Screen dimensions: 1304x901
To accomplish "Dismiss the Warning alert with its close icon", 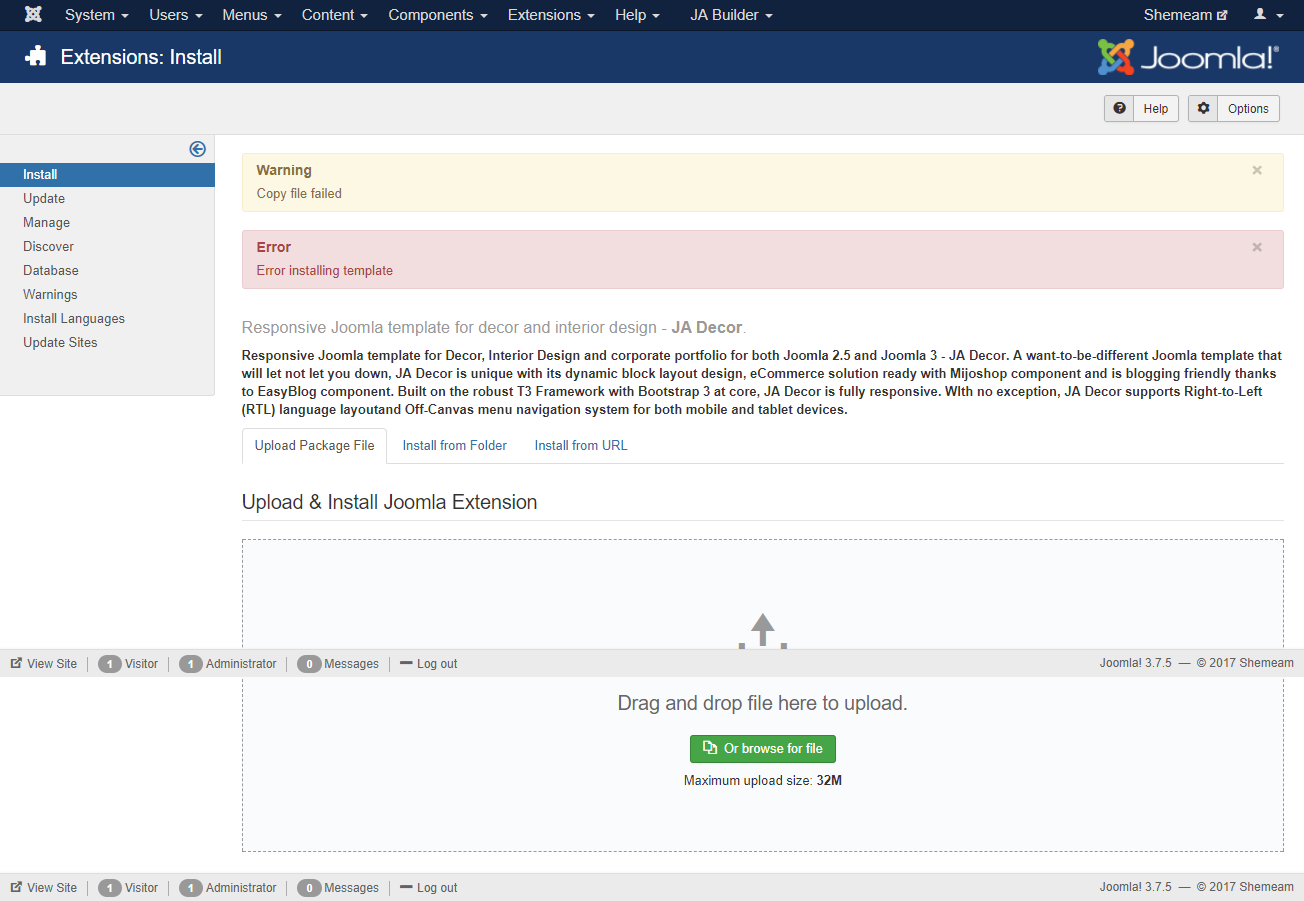I will tap(1257, 170).
